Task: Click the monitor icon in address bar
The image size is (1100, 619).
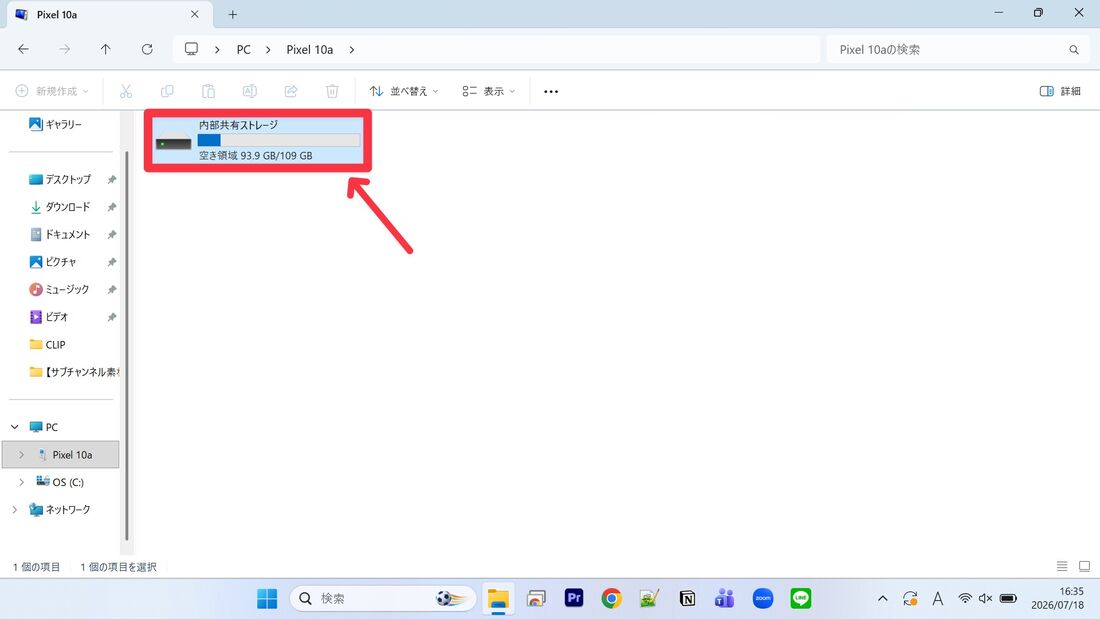Action: pos(191,49)
